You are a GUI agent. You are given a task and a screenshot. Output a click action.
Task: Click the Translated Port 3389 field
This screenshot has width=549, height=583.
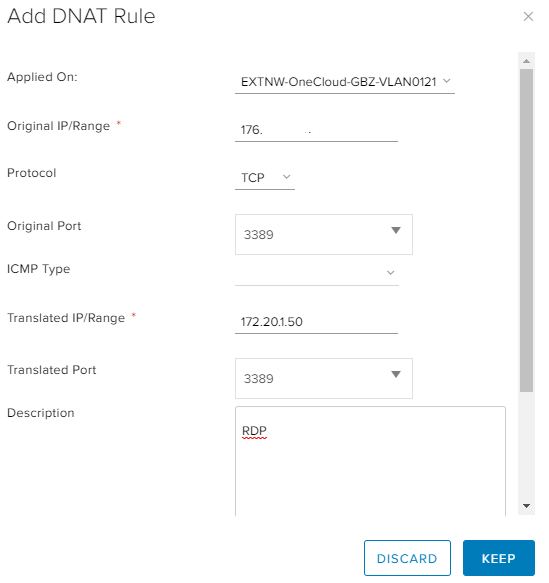pyautogui.click(x=324, y=379)
